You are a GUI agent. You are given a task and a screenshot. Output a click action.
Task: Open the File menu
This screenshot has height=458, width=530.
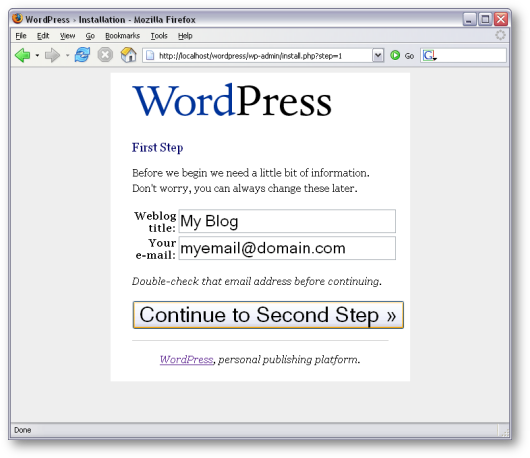(x=21, y=36)
